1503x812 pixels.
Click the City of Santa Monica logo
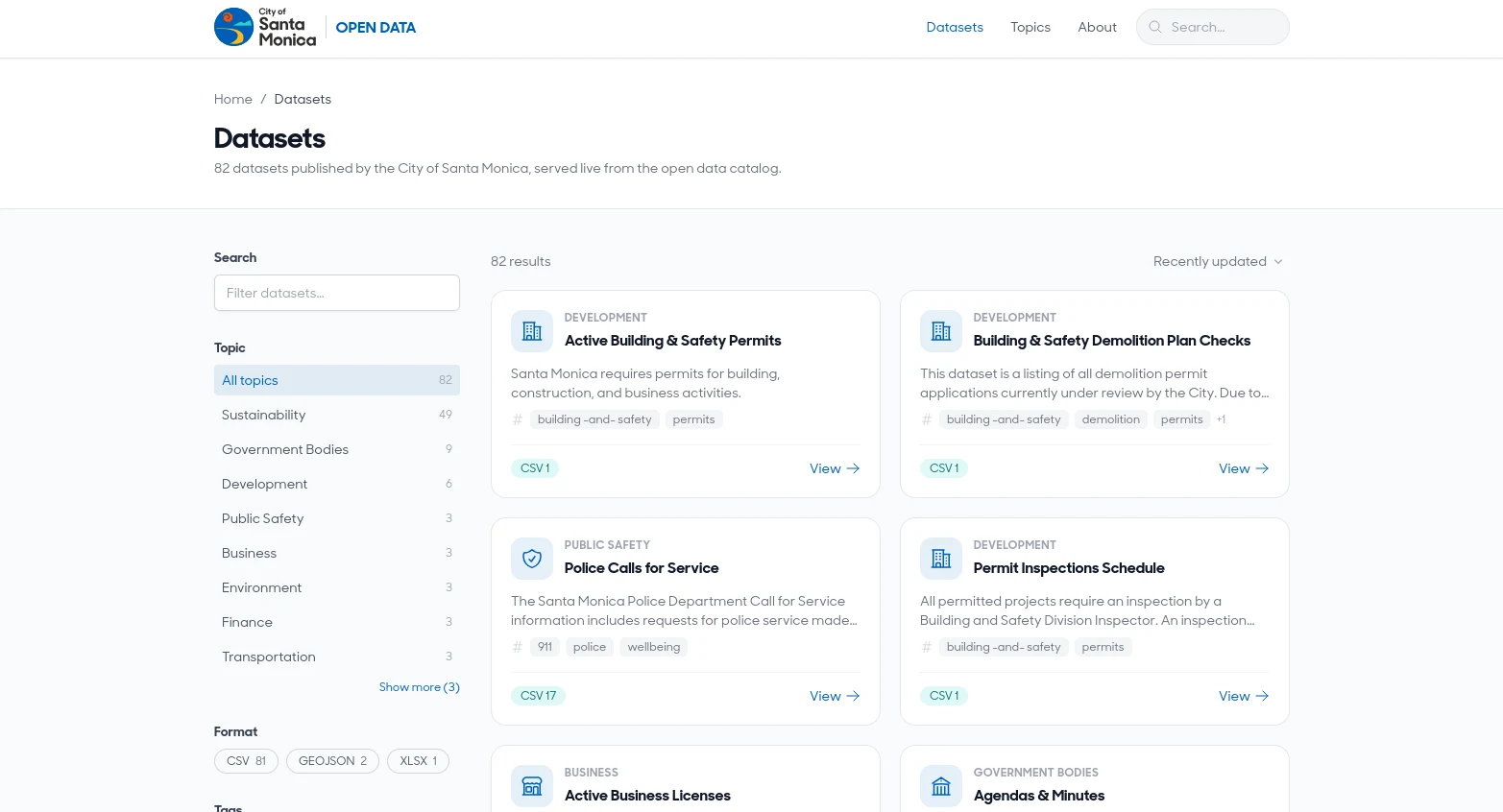(265, 27)
